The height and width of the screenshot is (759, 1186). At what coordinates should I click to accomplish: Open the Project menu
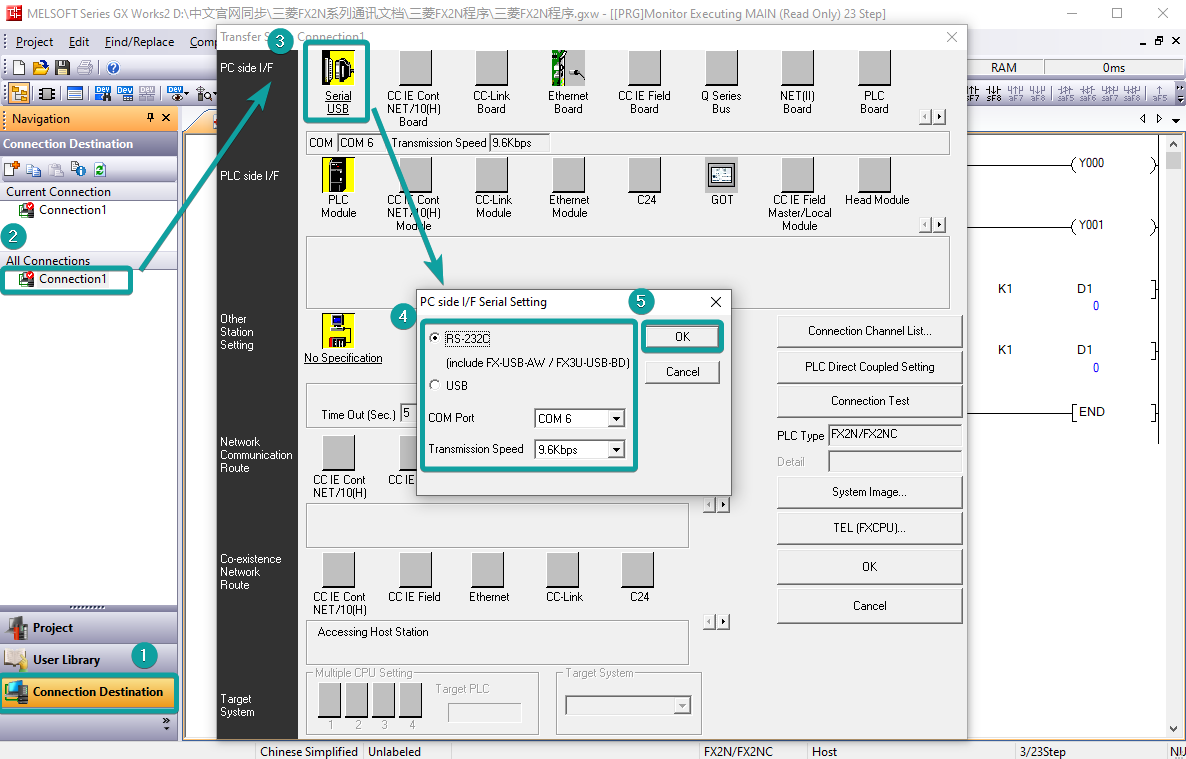(x=34, y=42)
